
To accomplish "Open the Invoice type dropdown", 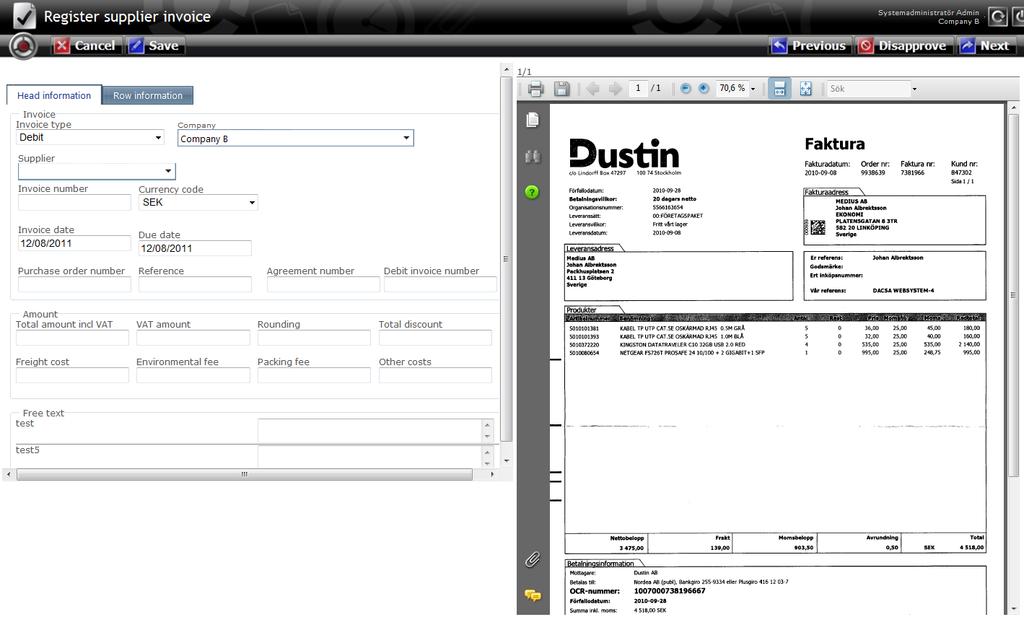I will 90,137.
